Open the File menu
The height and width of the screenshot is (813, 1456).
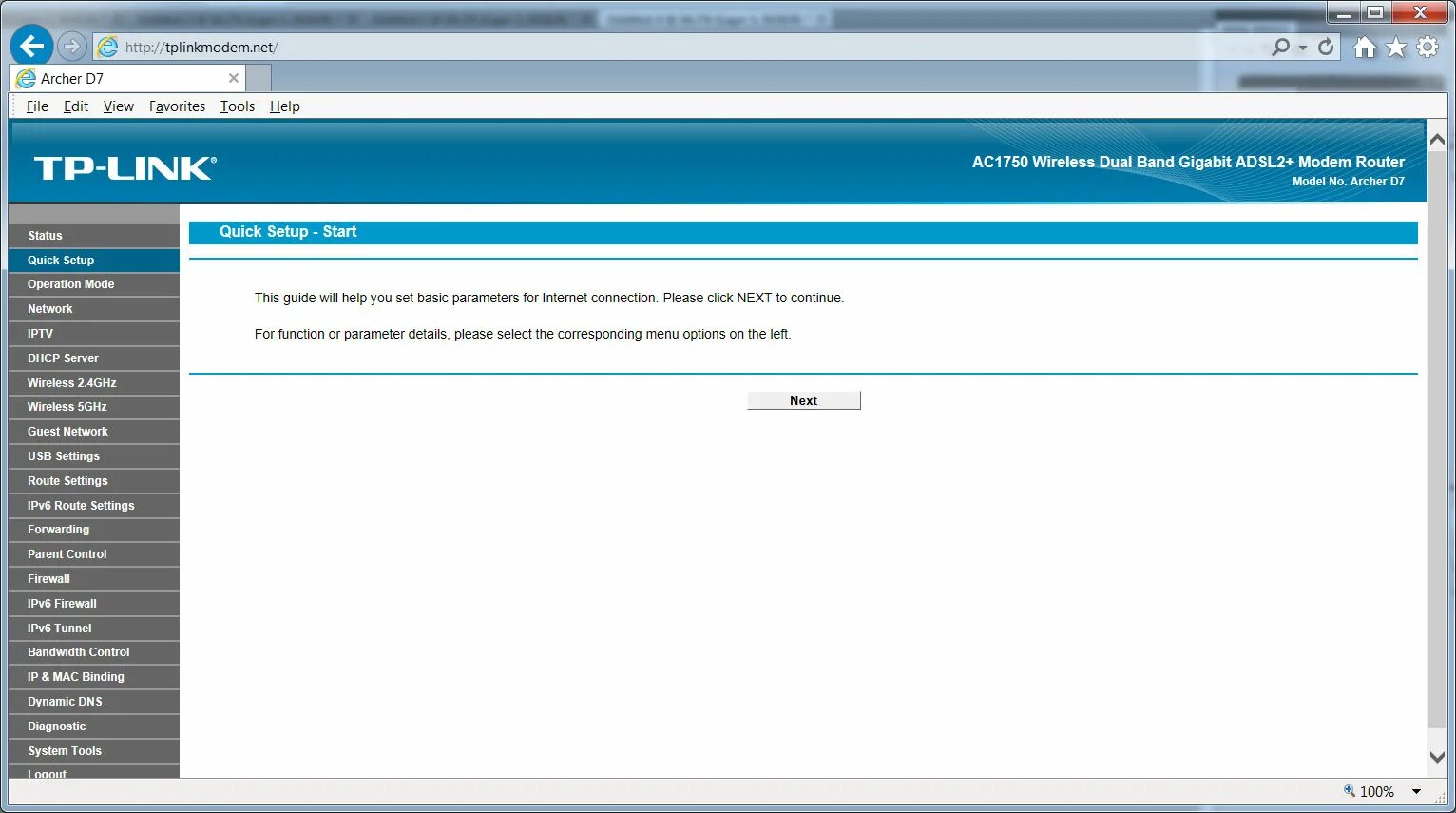pyautogui.click(x=37, y=106)
